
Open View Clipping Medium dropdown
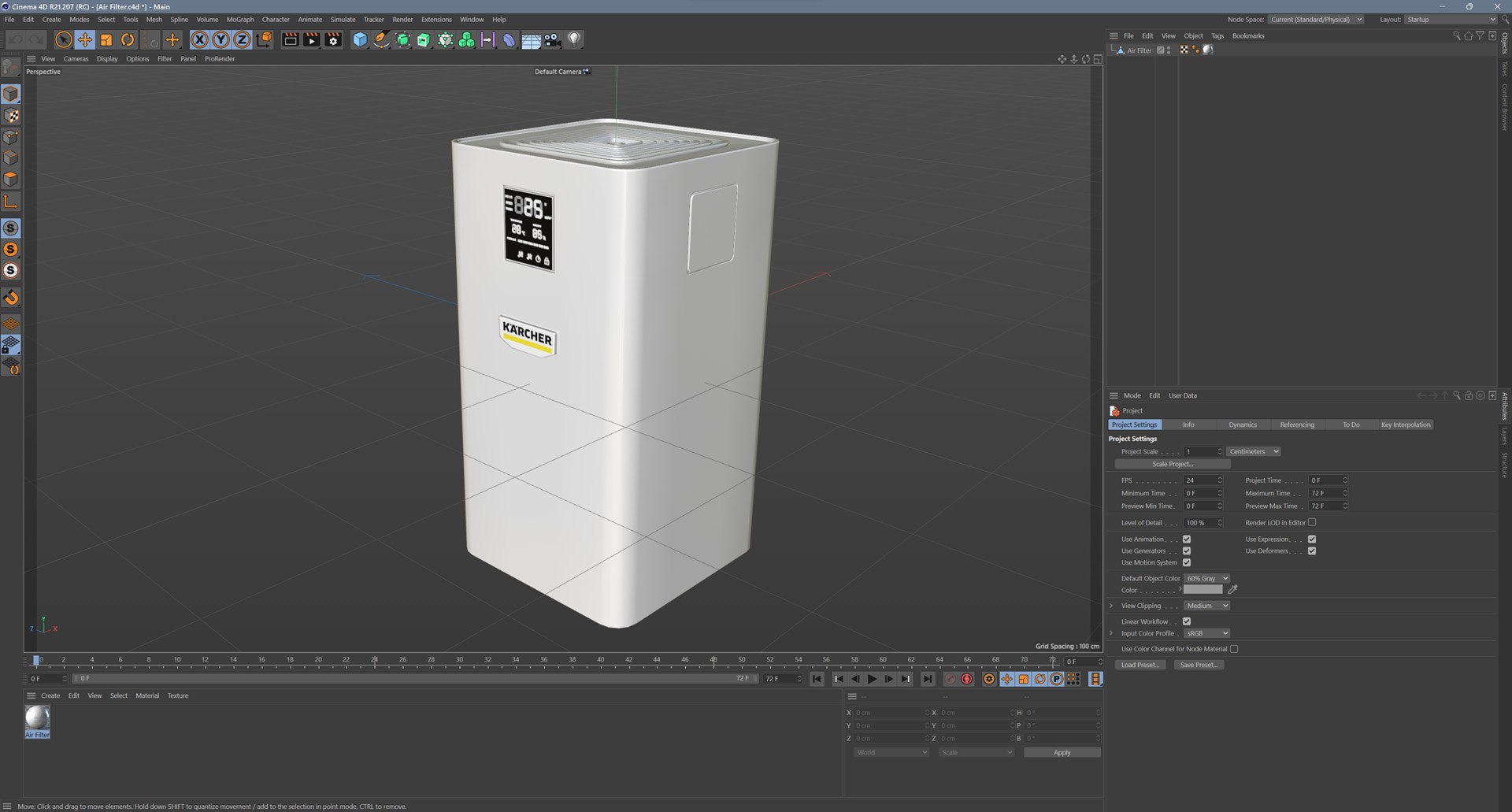pos(1206,606)
